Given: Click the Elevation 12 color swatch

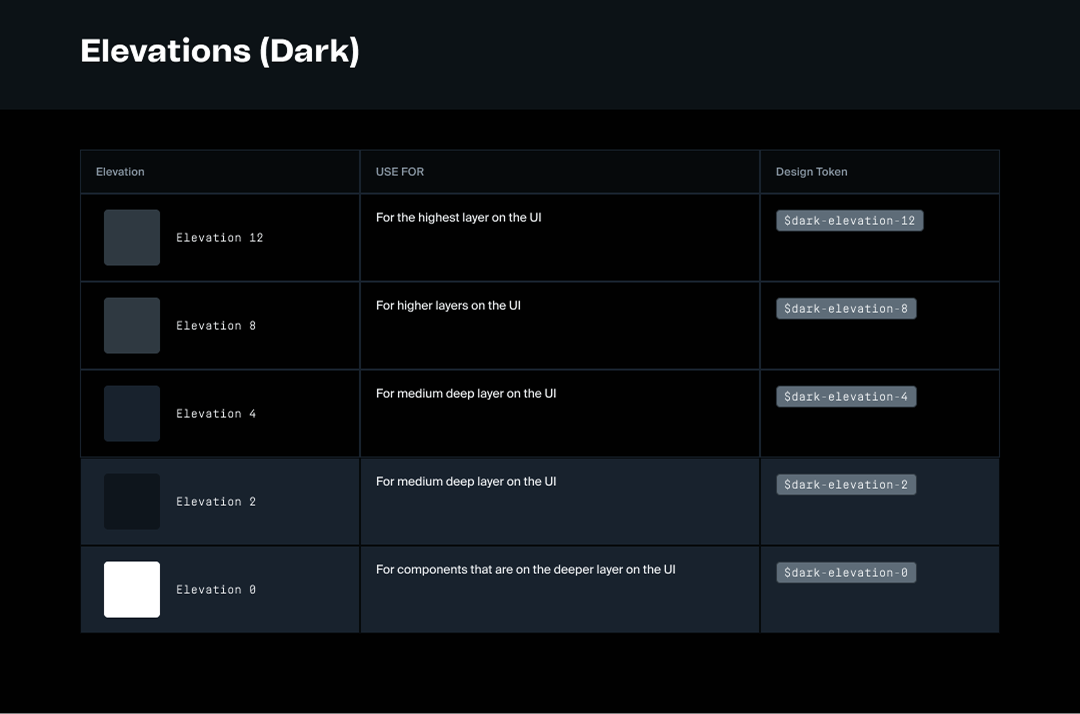Looking at the screenshot, I should point(132,238).
